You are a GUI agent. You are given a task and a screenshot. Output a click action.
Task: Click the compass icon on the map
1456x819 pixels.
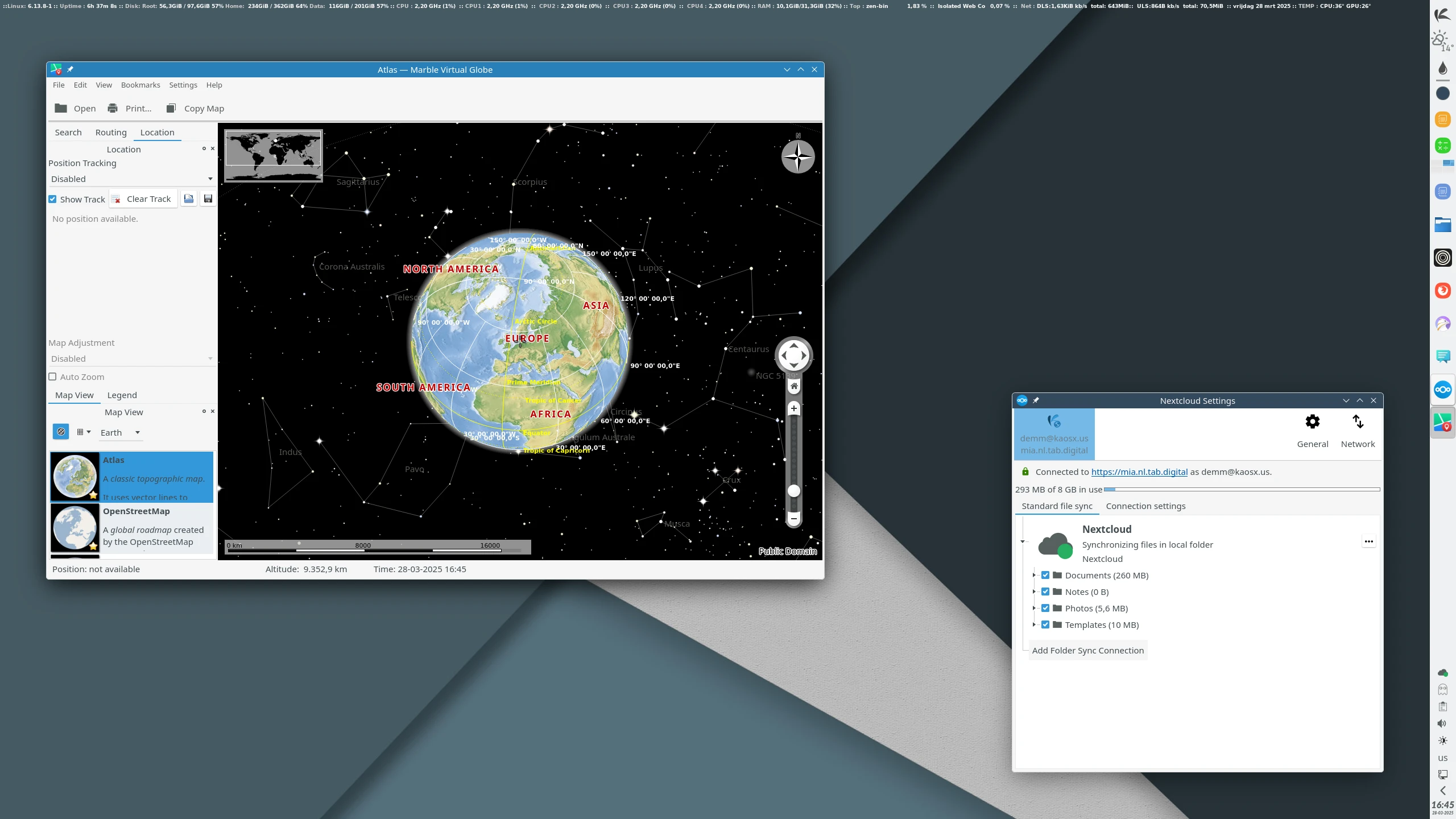click(x=797, y=156)
